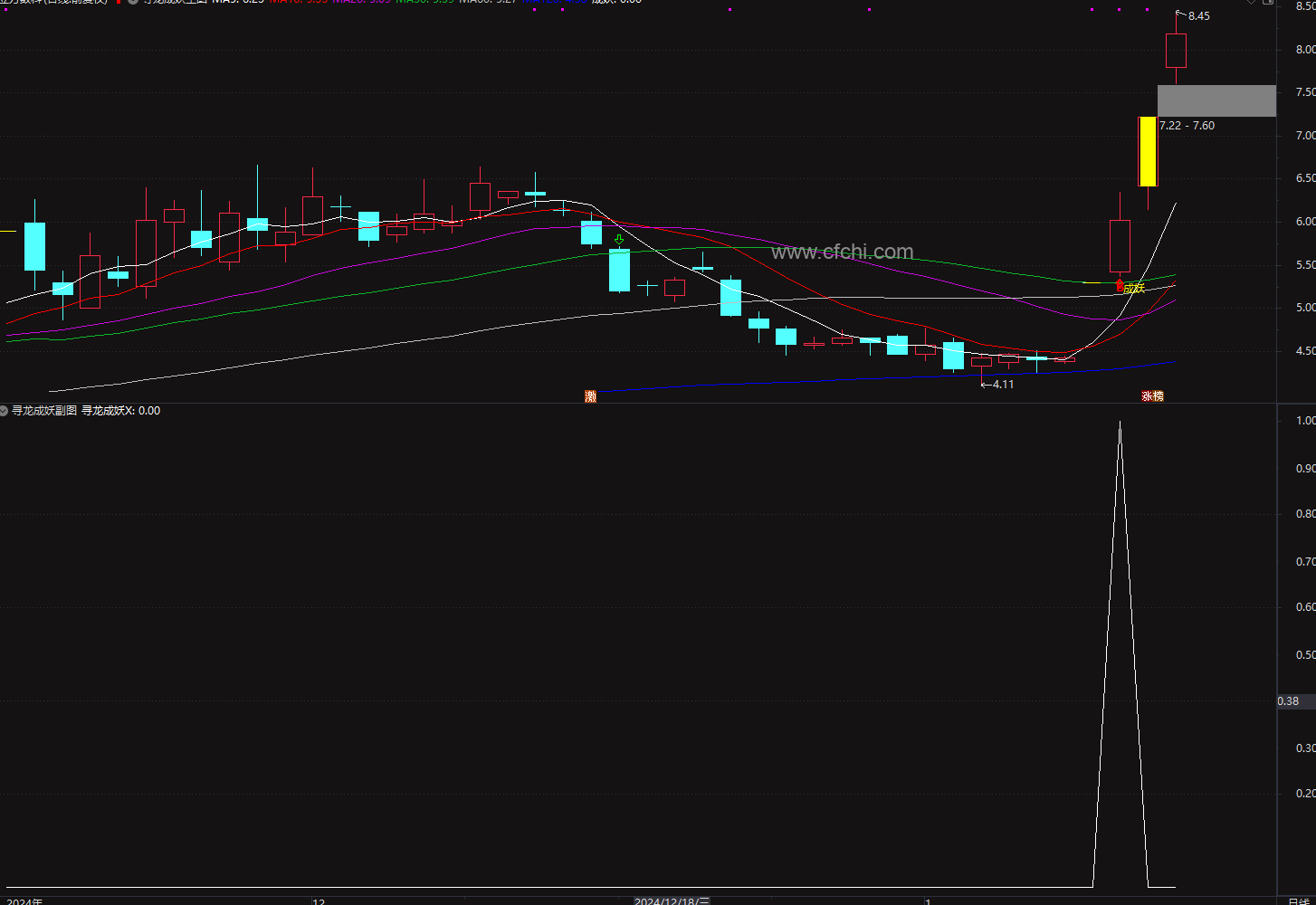Click the 寻龙成妖X: 0.00 value readout
The width and height of the screenshot is (1316, 905).
(x=121, y=411)
